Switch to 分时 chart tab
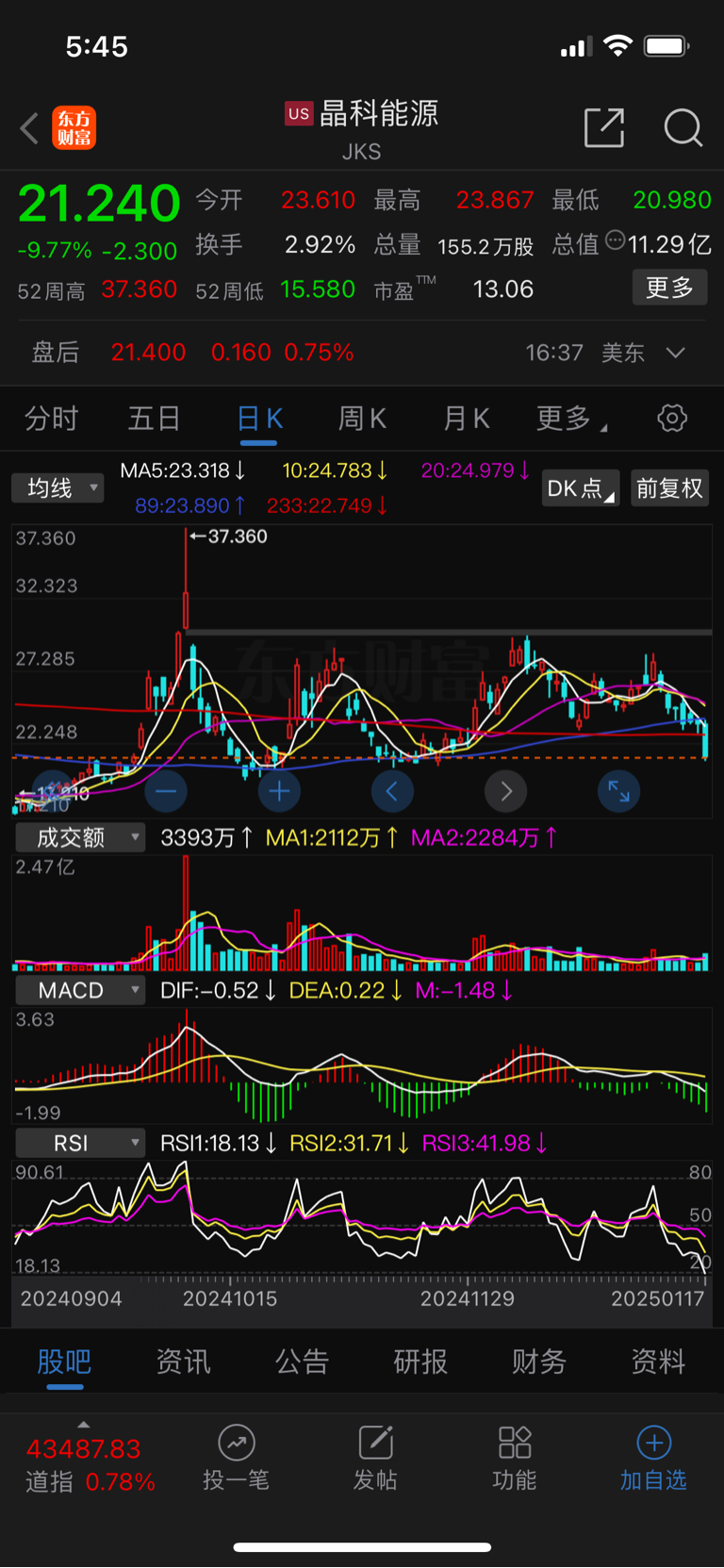The height and width of the screenshot is (1568, 724). click(51, 418)
